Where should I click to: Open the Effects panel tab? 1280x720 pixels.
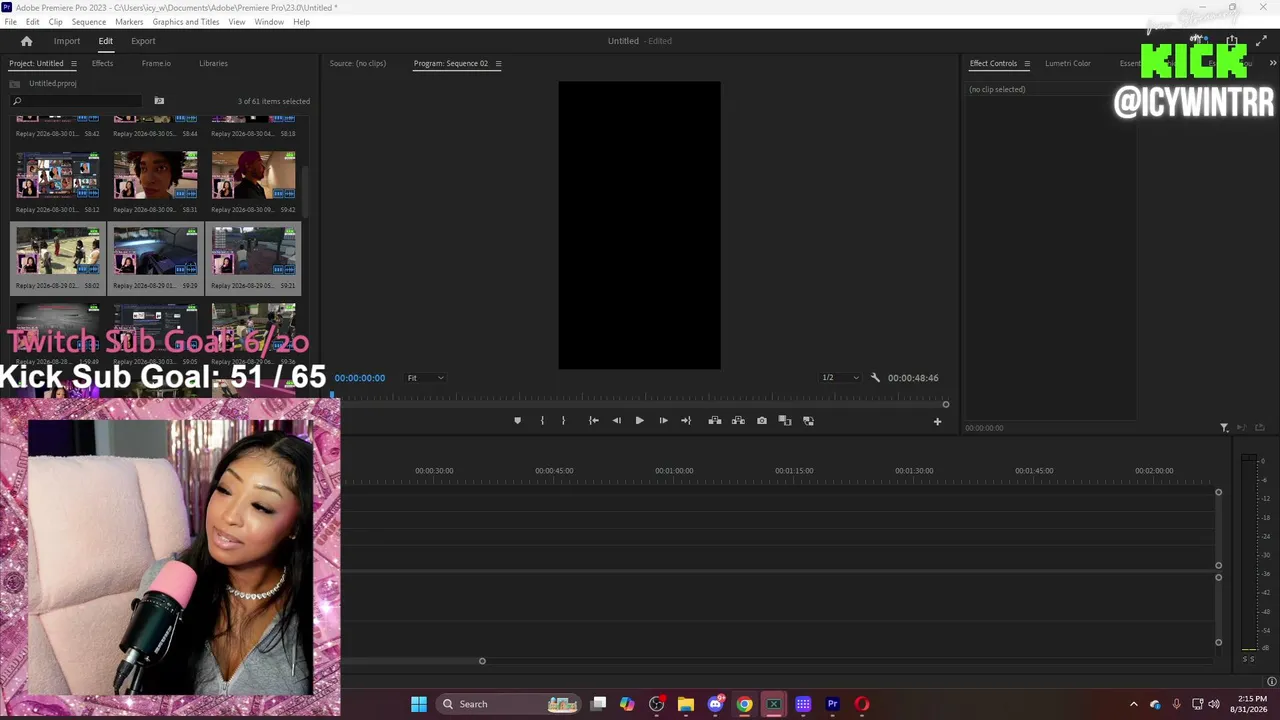(102, 64)
